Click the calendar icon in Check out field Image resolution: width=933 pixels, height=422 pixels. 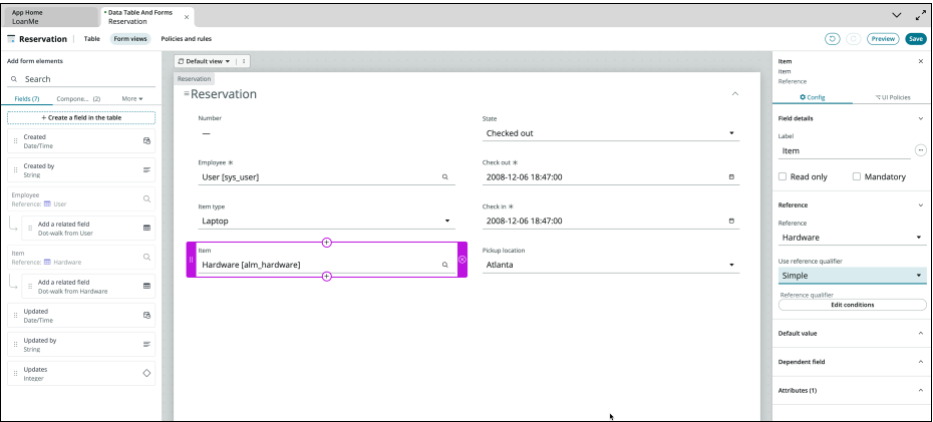click(x=731, y=177)
